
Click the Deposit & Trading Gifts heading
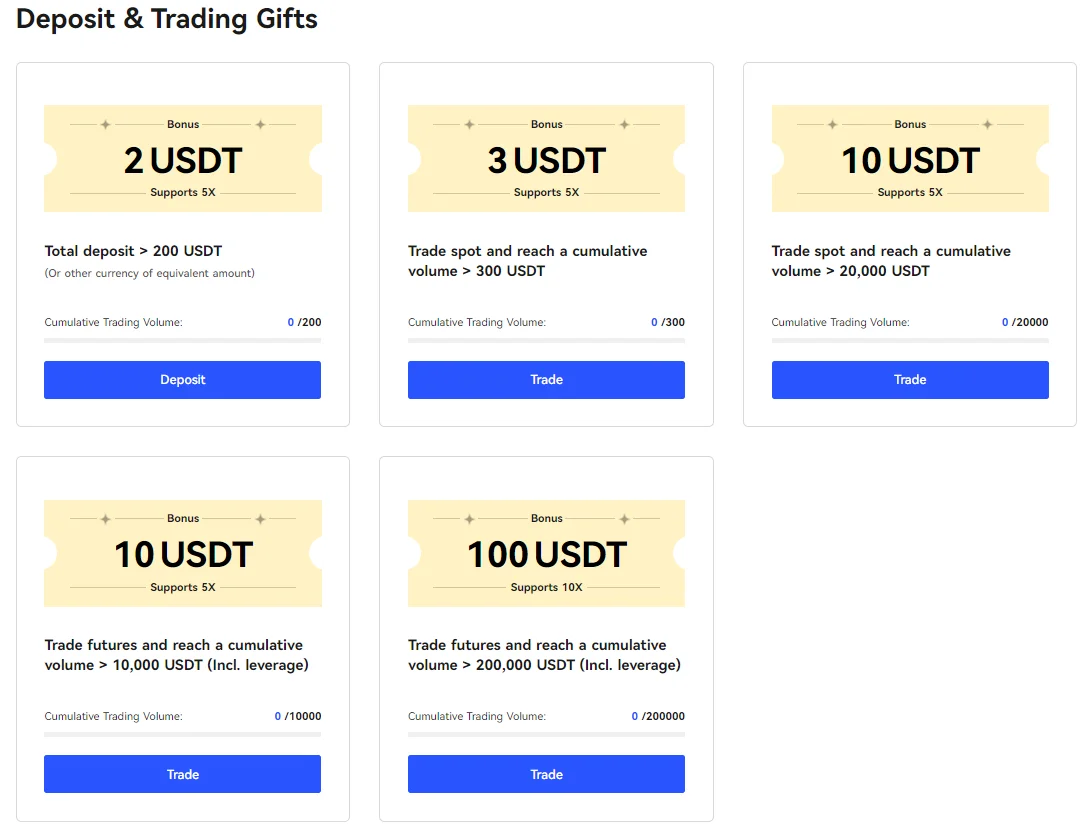click(166, 19)
